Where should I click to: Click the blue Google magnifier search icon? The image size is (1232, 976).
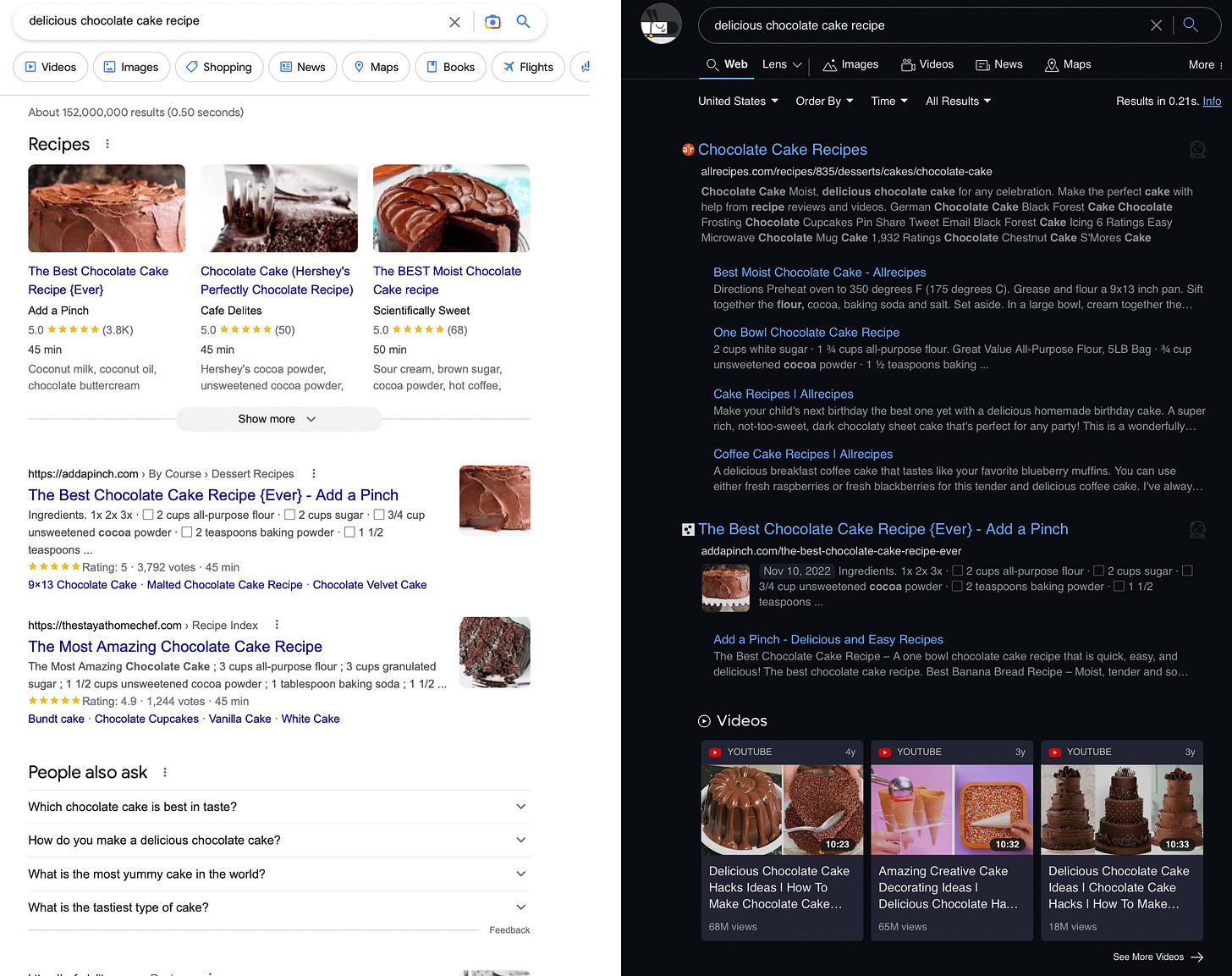tap(523, 22)
